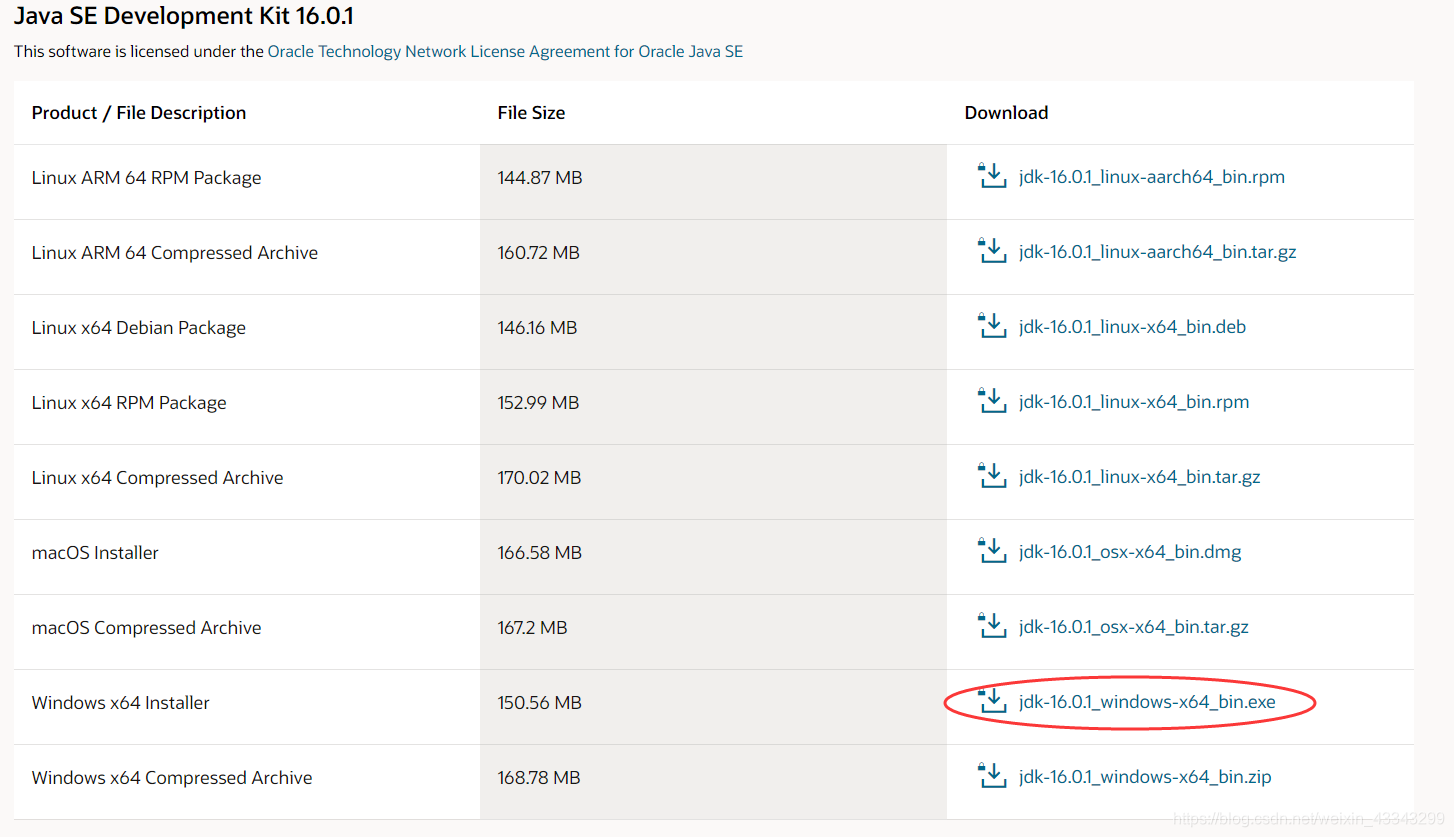Download jdk-16.0.1_windows-x64_bin.exe installer link
1454x837 pixels.
pyautogui.click(x=1147, y=702)
